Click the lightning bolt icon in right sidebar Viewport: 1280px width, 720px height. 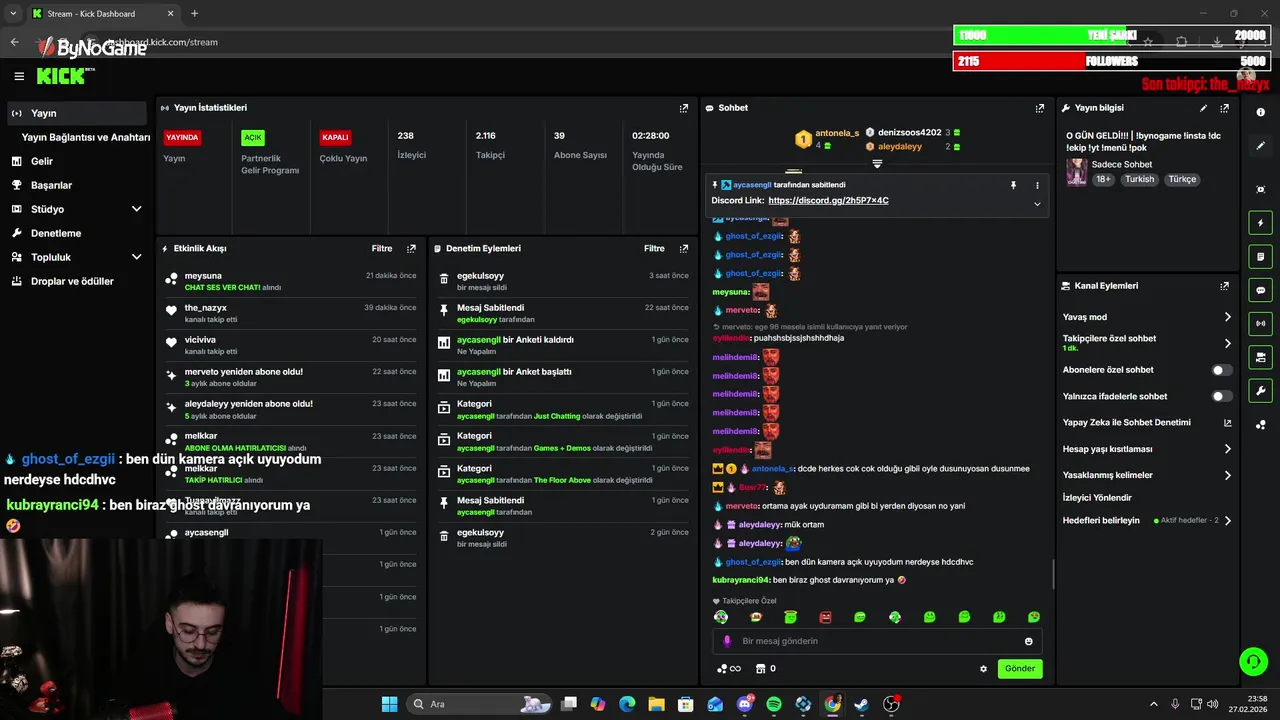[x=1260, y=223]
